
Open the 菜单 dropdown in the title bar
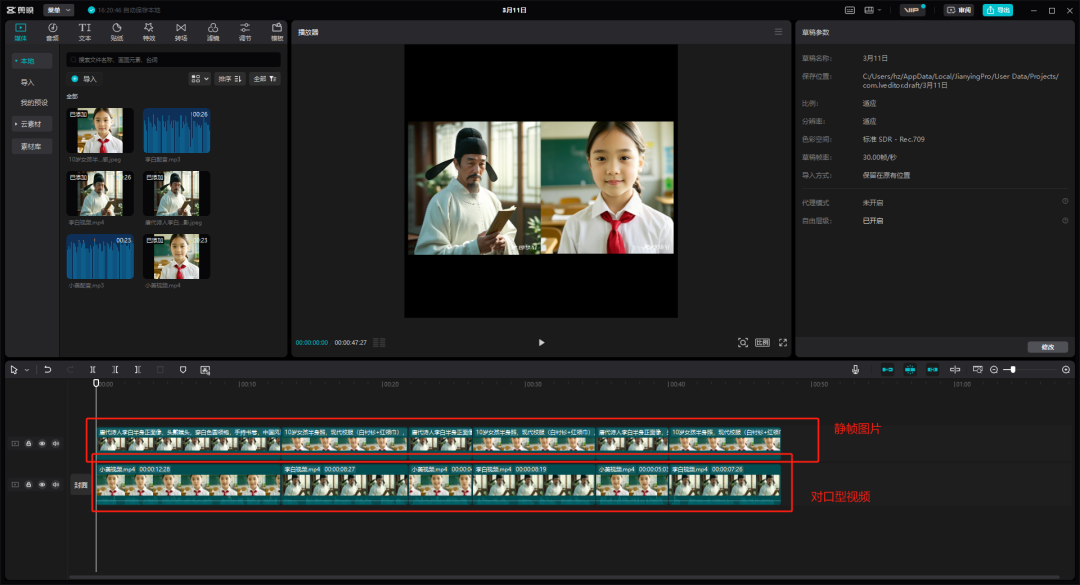click(58, 10)
